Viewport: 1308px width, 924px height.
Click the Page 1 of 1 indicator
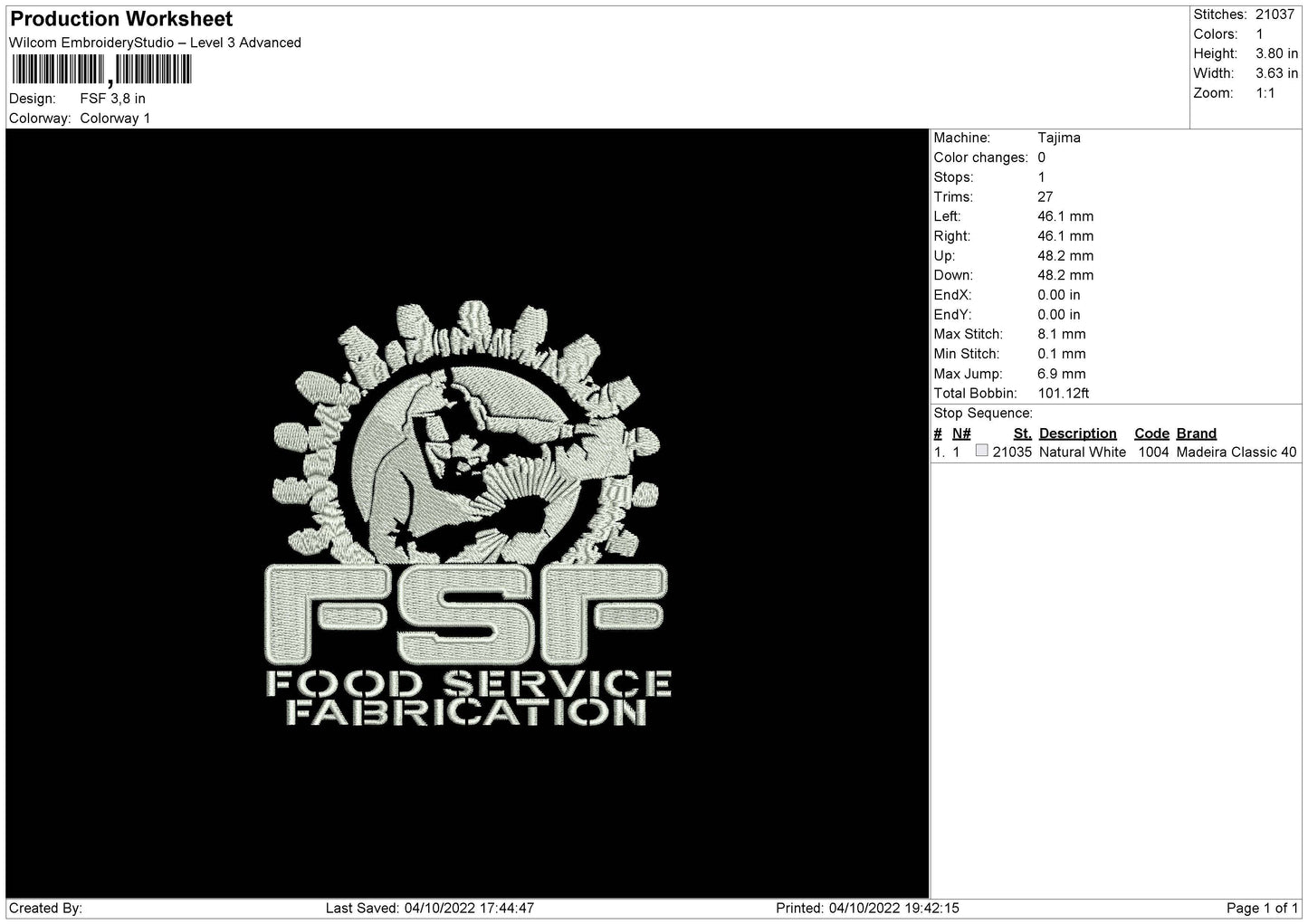point(1263,908)
